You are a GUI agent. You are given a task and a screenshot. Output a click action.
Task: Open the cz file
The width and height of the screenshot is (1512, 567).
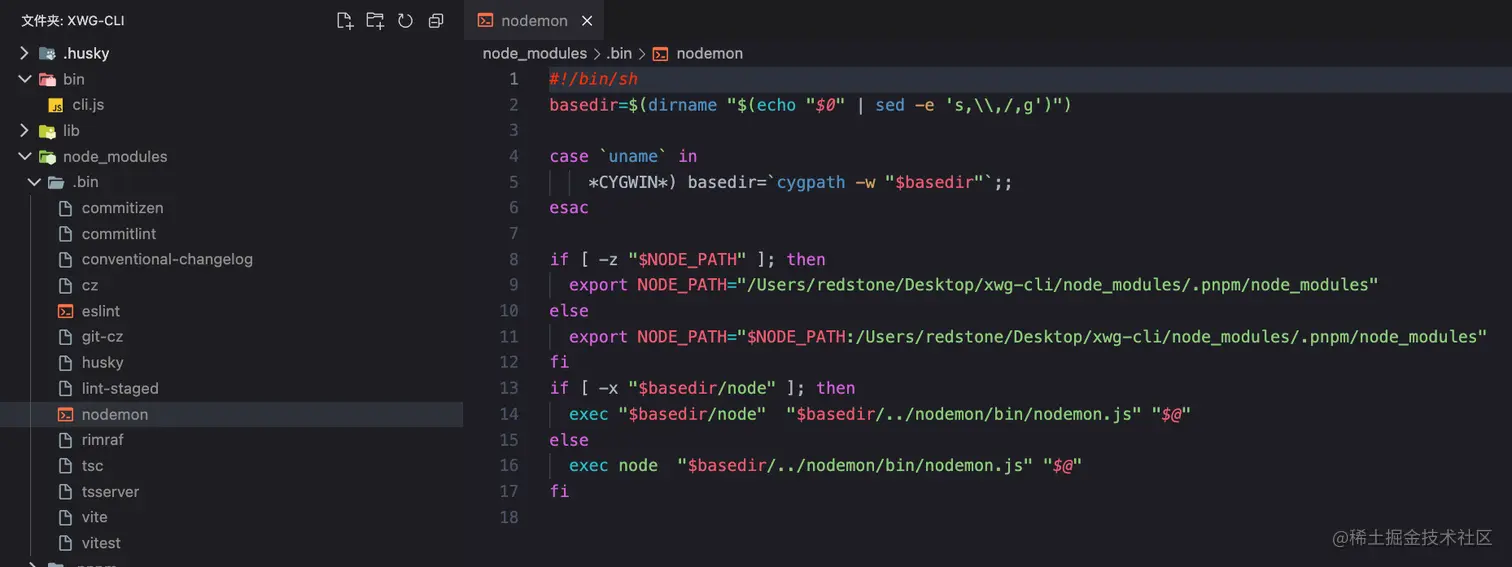click(x=90, y=286)
